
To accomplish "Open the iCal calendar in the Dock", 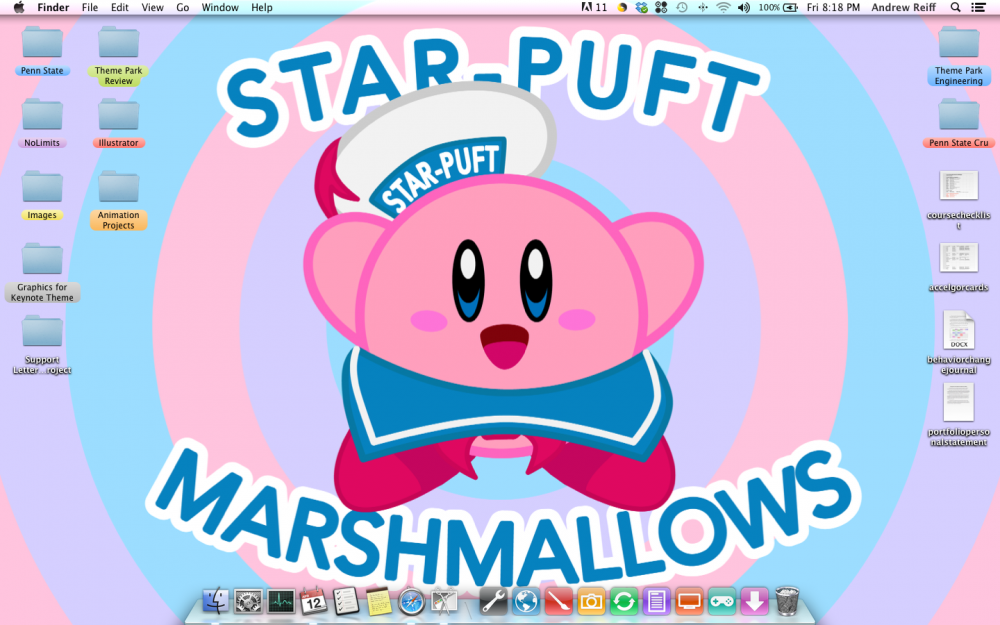I will point(312,601).
